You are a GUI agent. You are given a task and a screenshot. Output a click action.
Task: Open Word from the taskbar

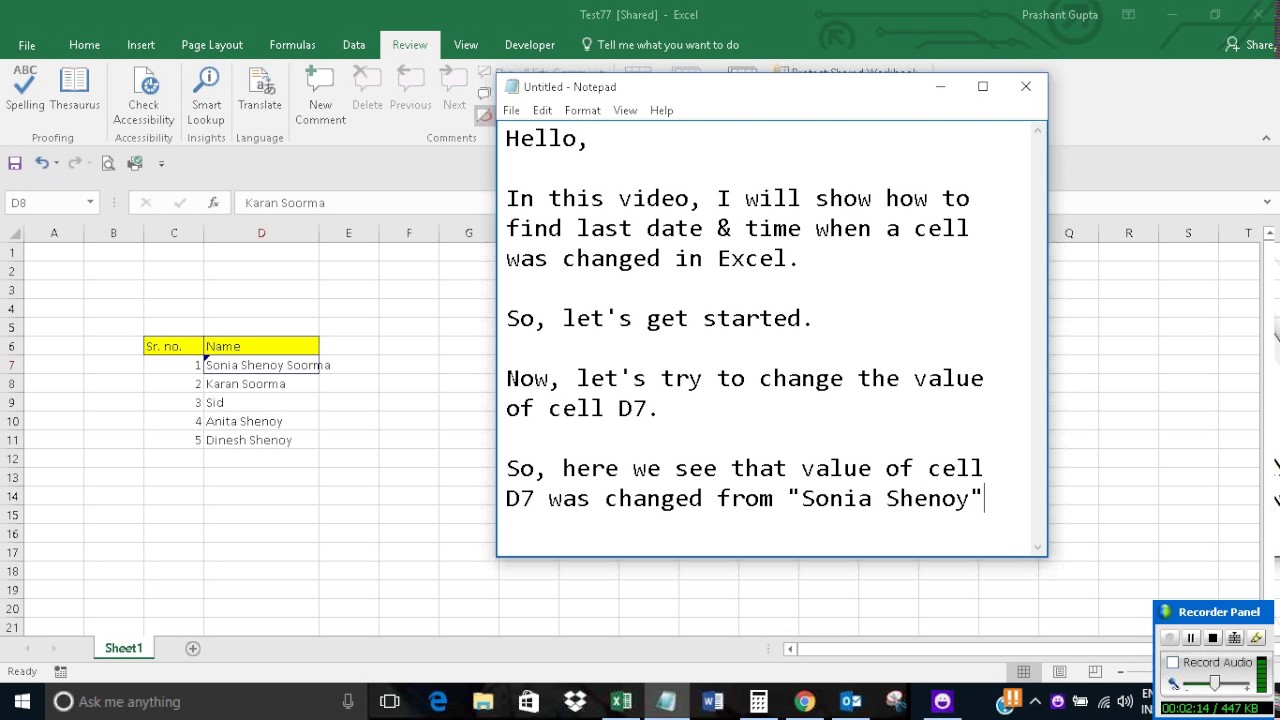713,701
